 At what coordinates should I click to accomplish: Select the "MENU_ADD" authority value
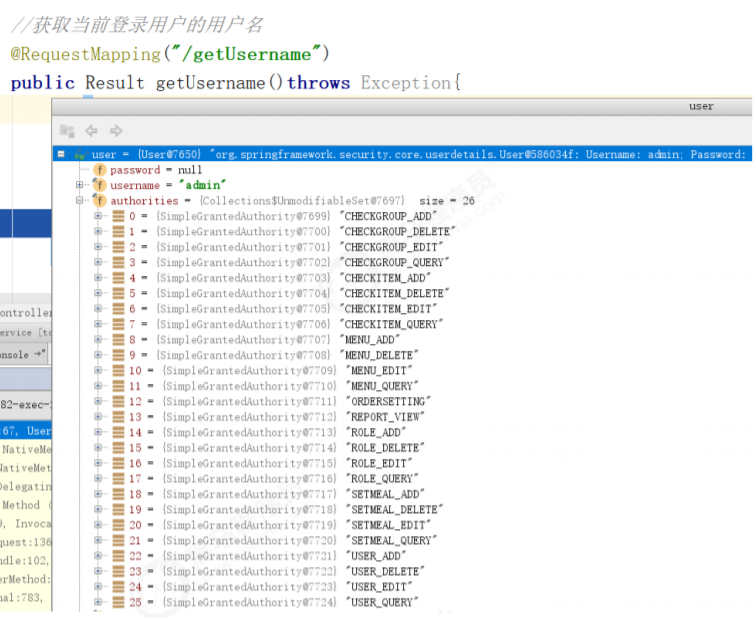point(370,339)
